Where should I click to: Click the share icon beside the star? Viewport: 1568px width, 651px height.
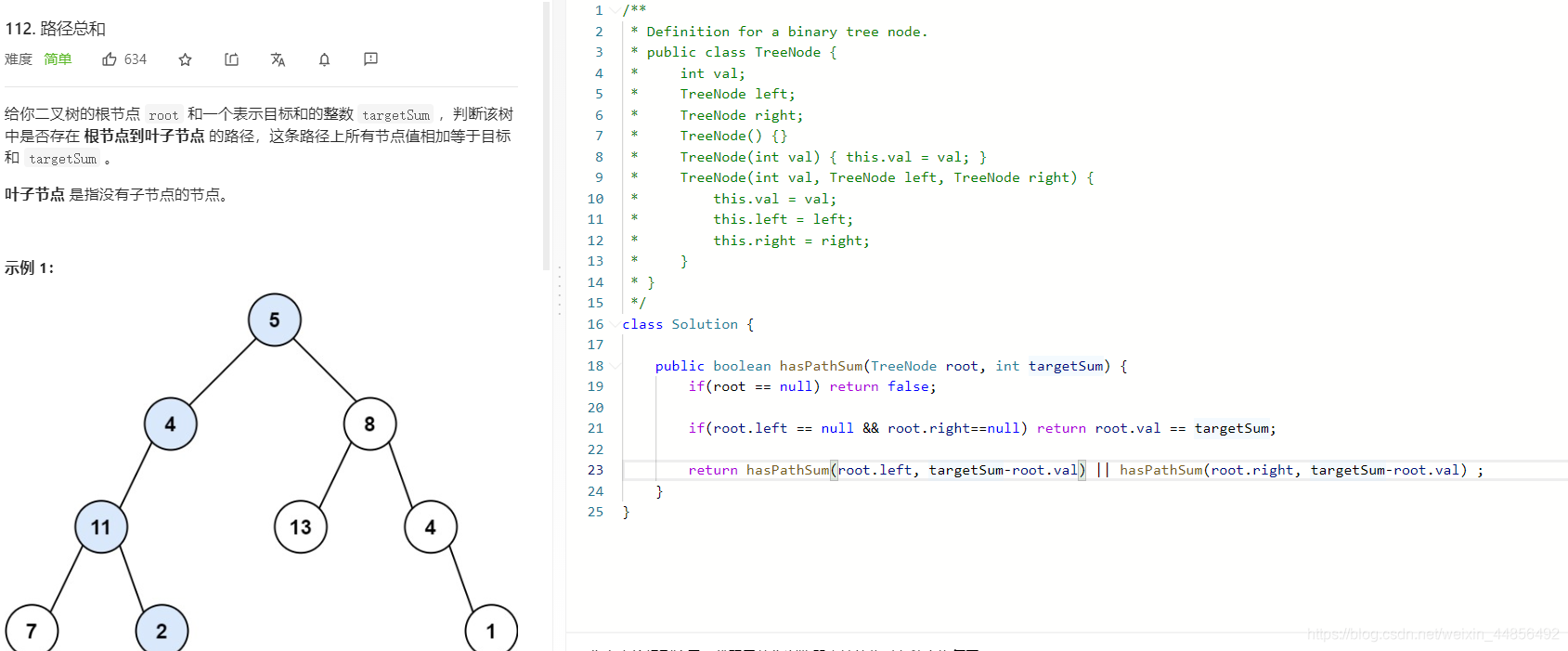(x=232, y=59)
